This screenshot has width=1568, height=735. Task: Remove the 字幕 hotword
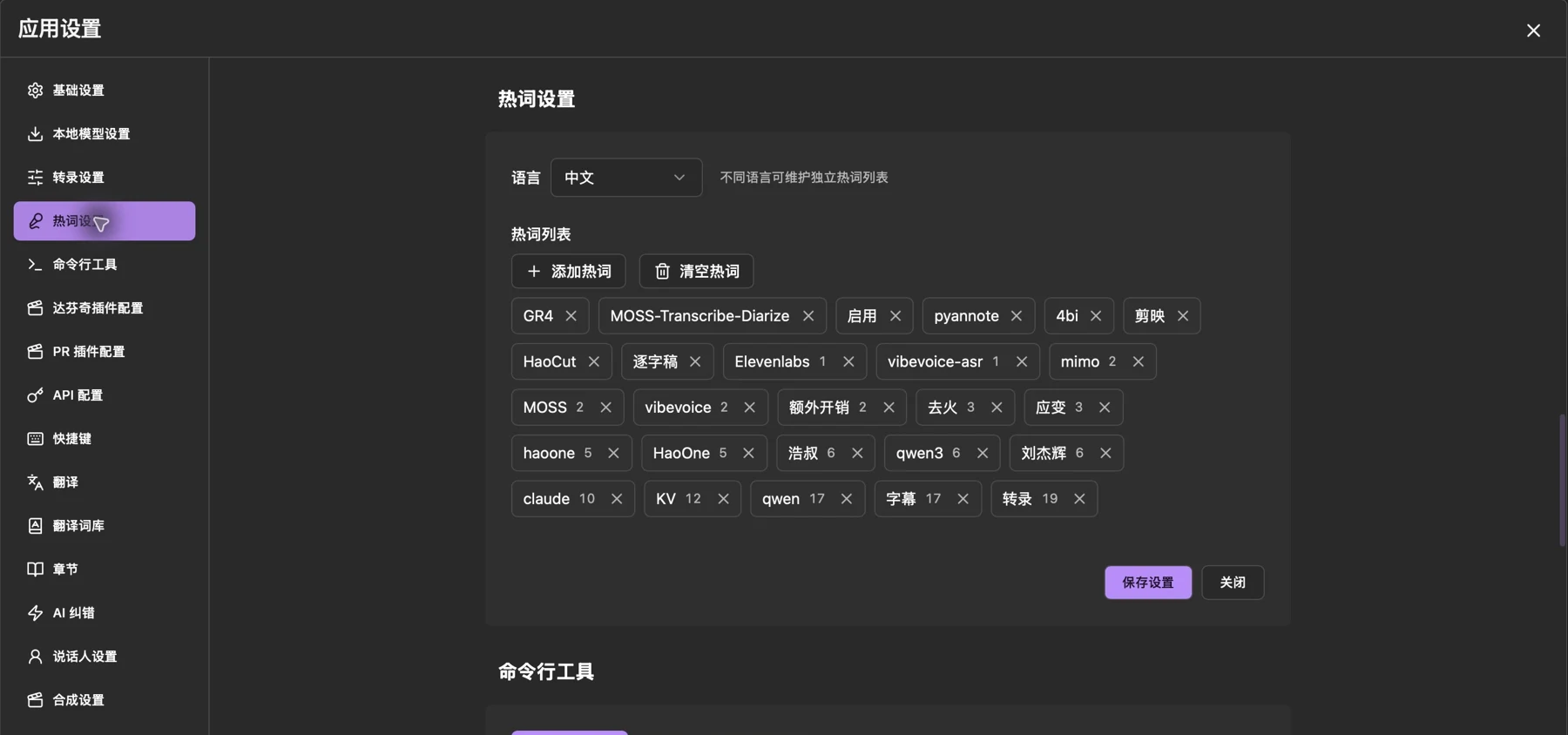click(x=963, y=499)
